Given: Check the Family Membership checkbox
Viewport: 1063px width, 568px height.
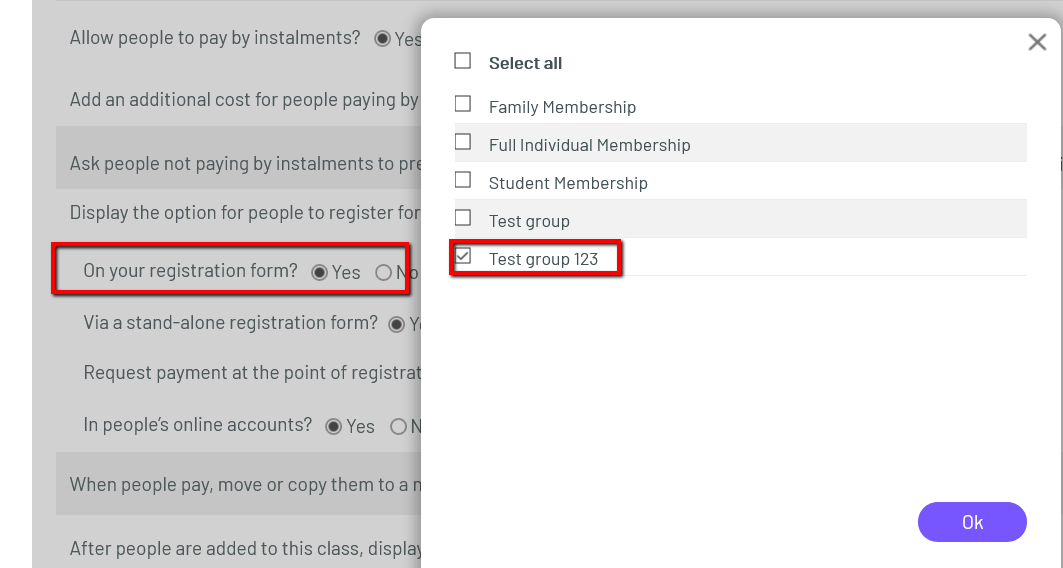Looking at the screenshot, I should [462, 104].
